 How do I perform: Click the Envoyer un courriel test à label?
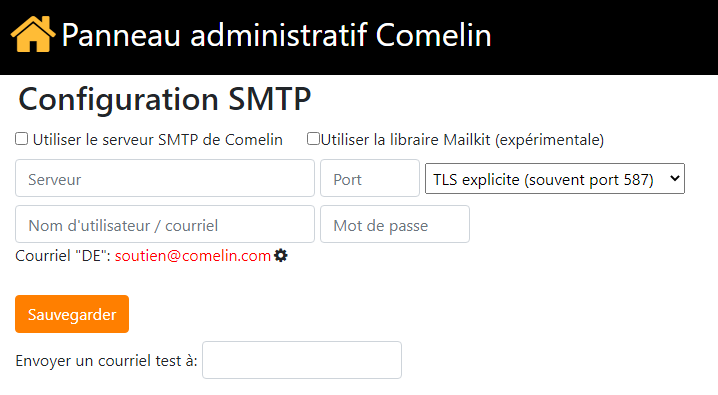click(x=106, y=361)
